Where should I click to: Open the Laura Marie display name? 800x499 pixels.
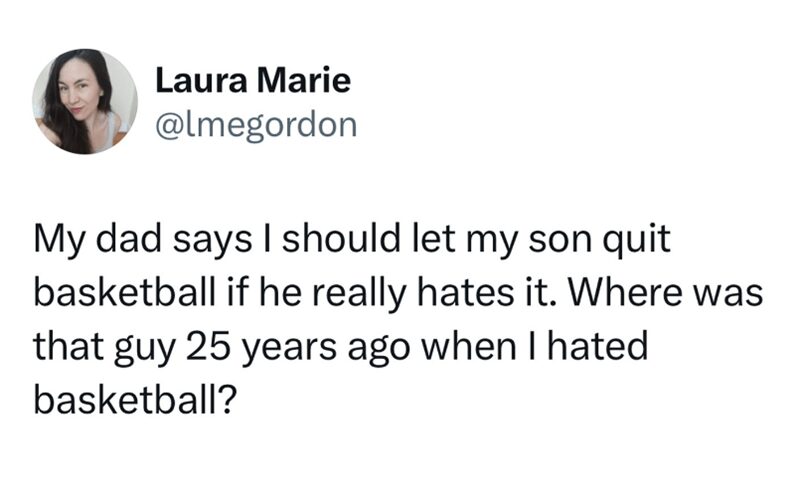[253, 81]
